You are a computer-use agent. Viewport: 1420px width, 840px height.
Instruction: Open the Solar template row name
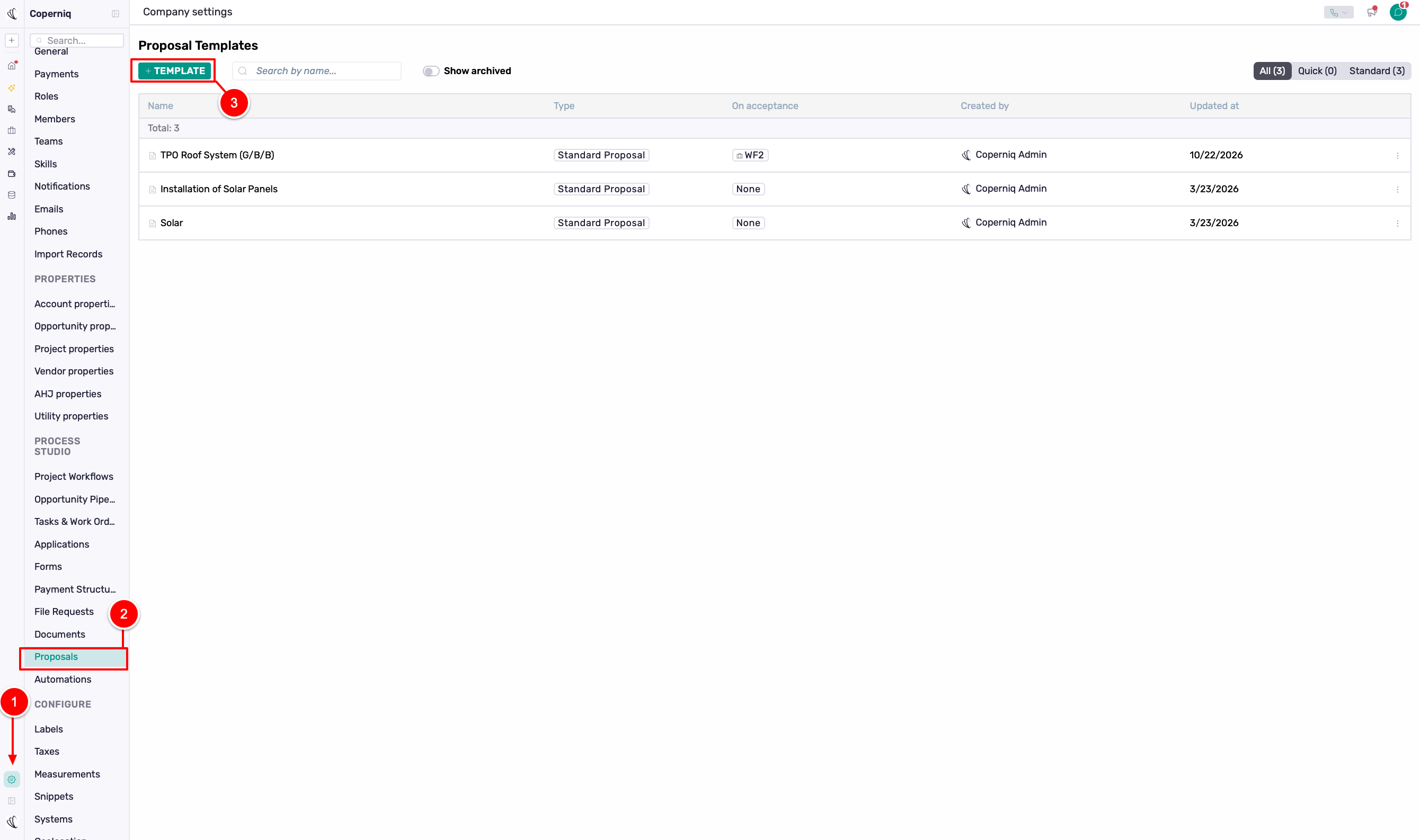[172, 223]
